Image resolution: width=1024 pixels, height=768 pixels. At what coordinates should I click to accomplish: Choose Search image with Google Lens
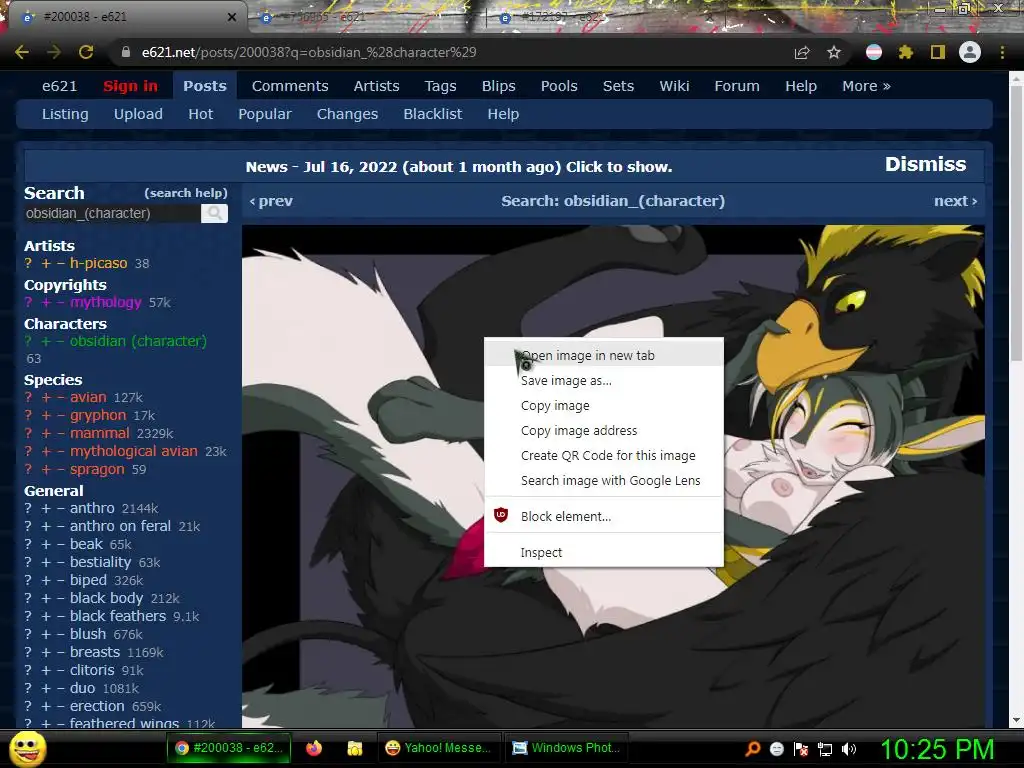603,481
